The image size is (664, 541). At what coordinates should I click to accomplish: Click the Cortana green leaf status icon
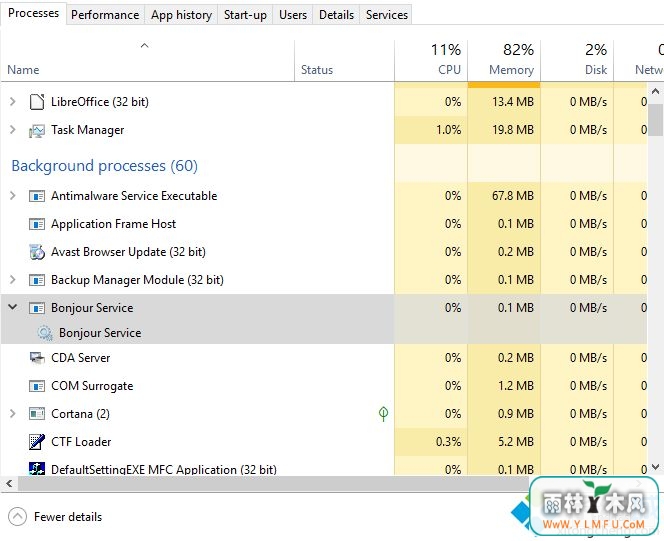pyautogui.click(x=383, y=414)
